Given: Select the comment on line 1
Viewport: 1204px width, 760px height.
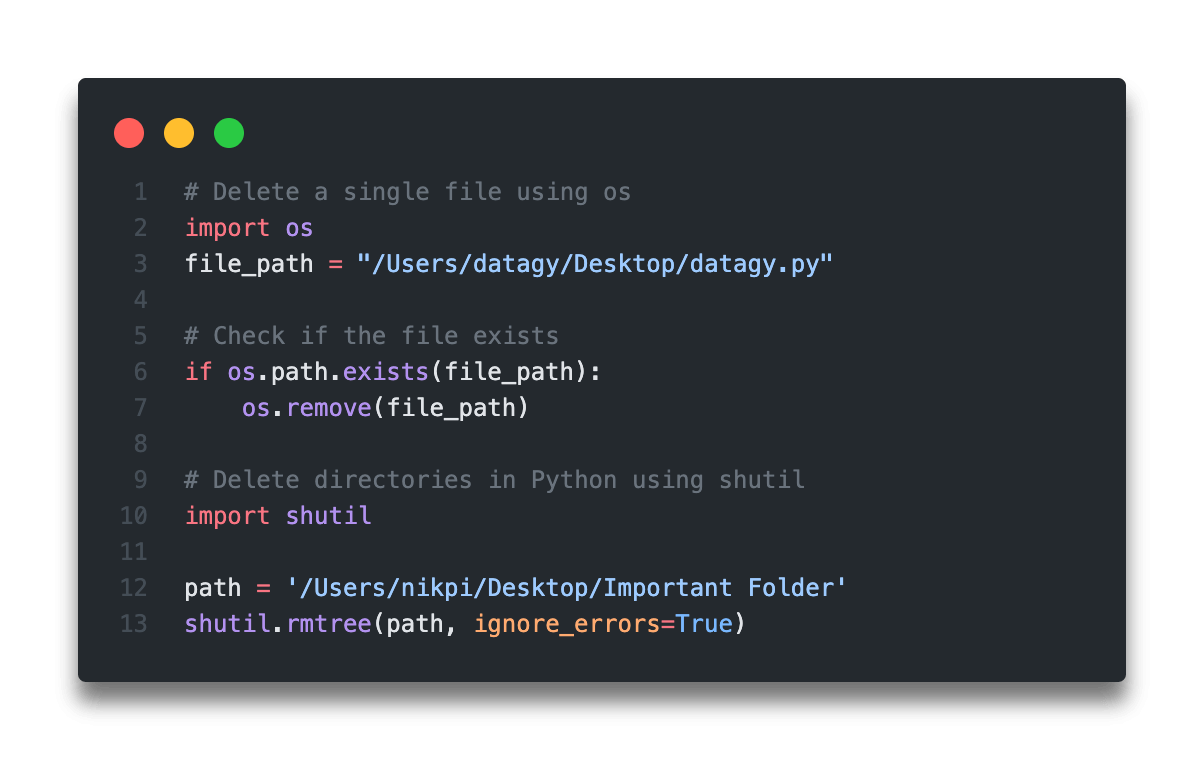Looking at the screenshot, I should [406, 191].
